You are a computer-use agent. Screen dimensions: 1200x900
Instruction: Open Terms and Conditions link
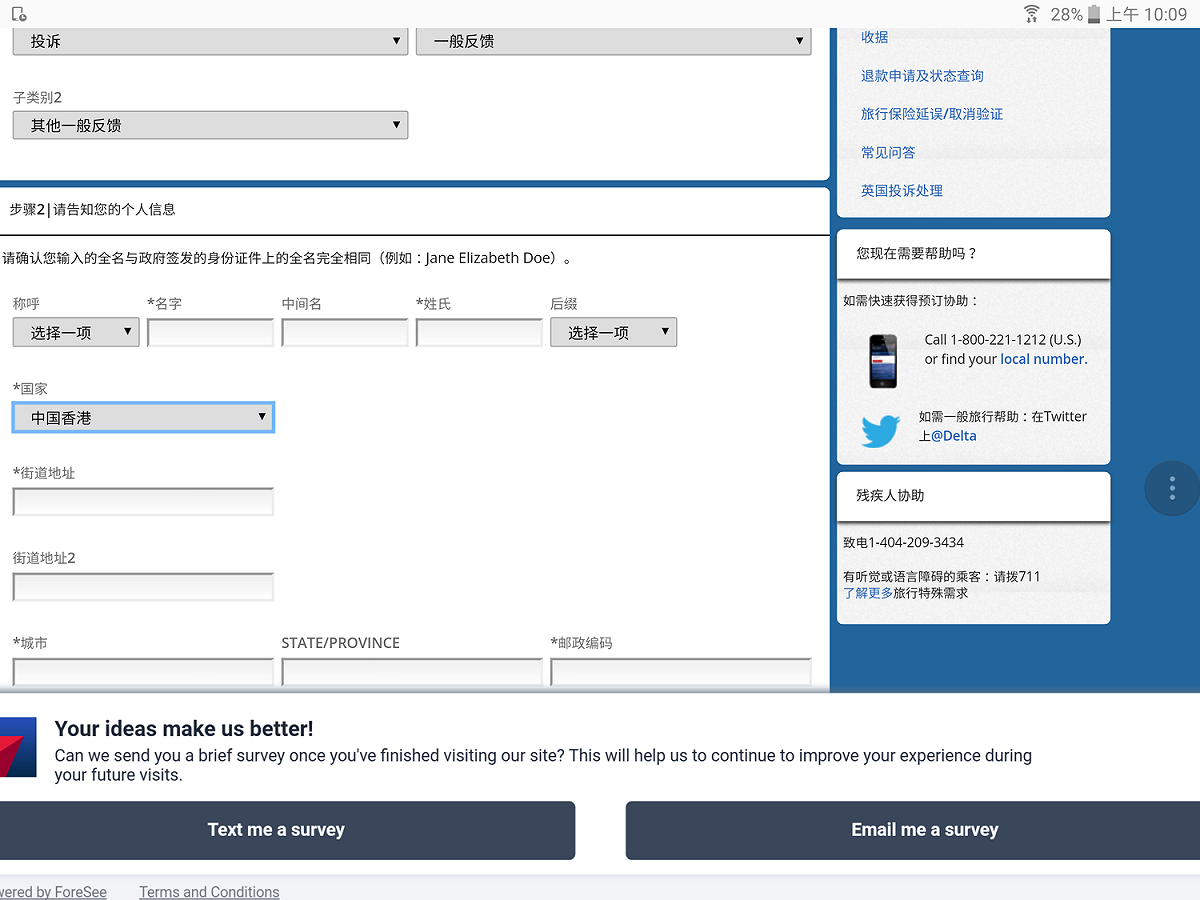click(x=209, y=892)
